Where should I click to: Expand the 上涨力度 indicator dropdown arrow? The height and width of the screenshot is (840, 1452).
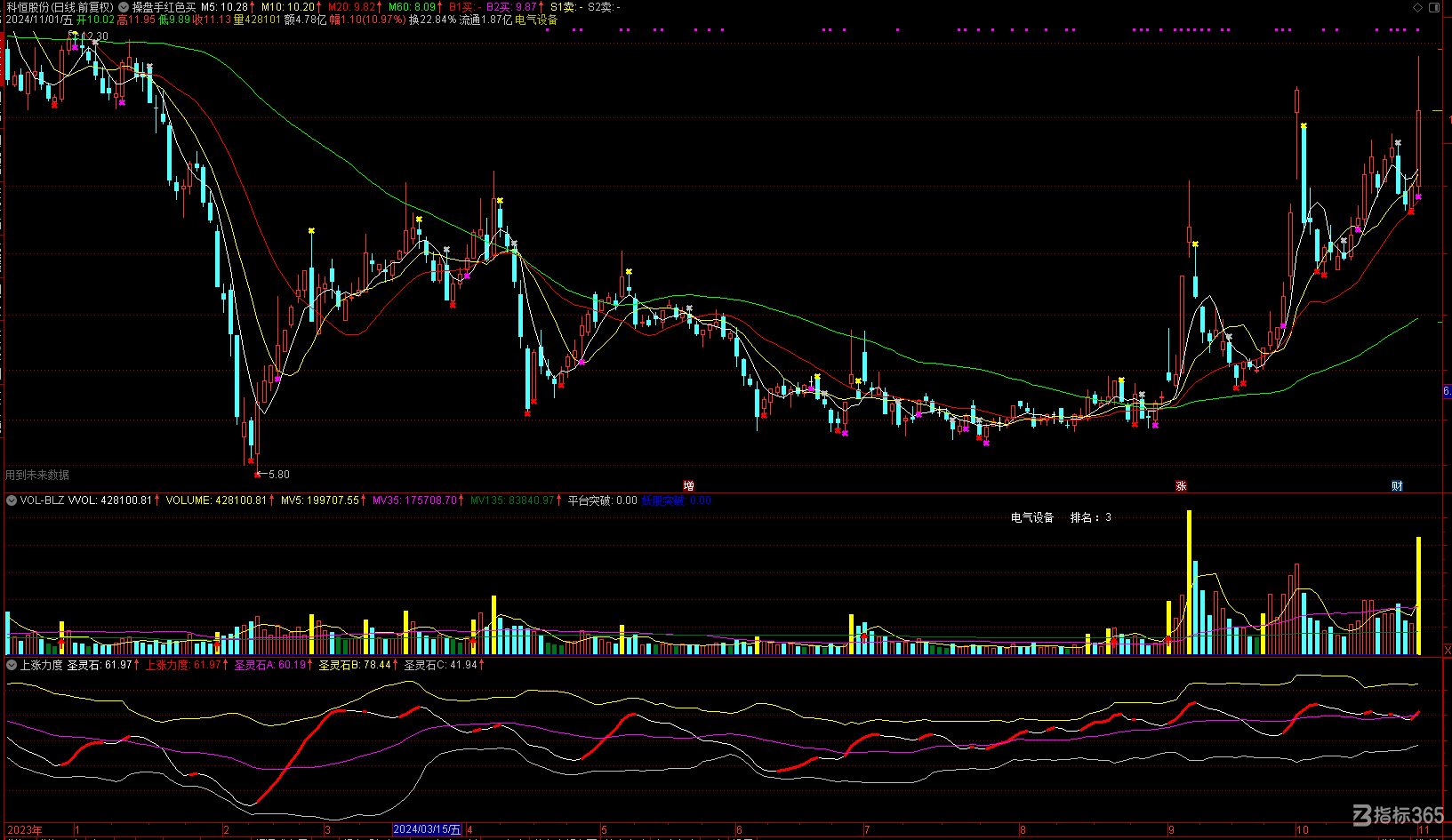point(12,665)
